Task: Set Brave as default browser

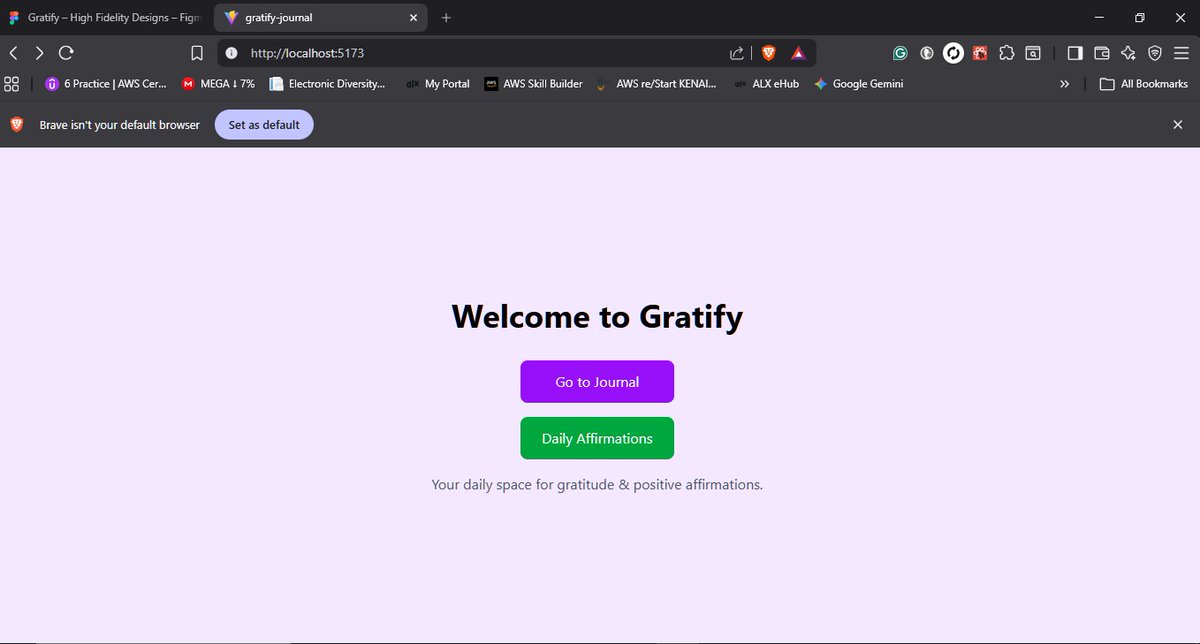Action: click(264, 125)
